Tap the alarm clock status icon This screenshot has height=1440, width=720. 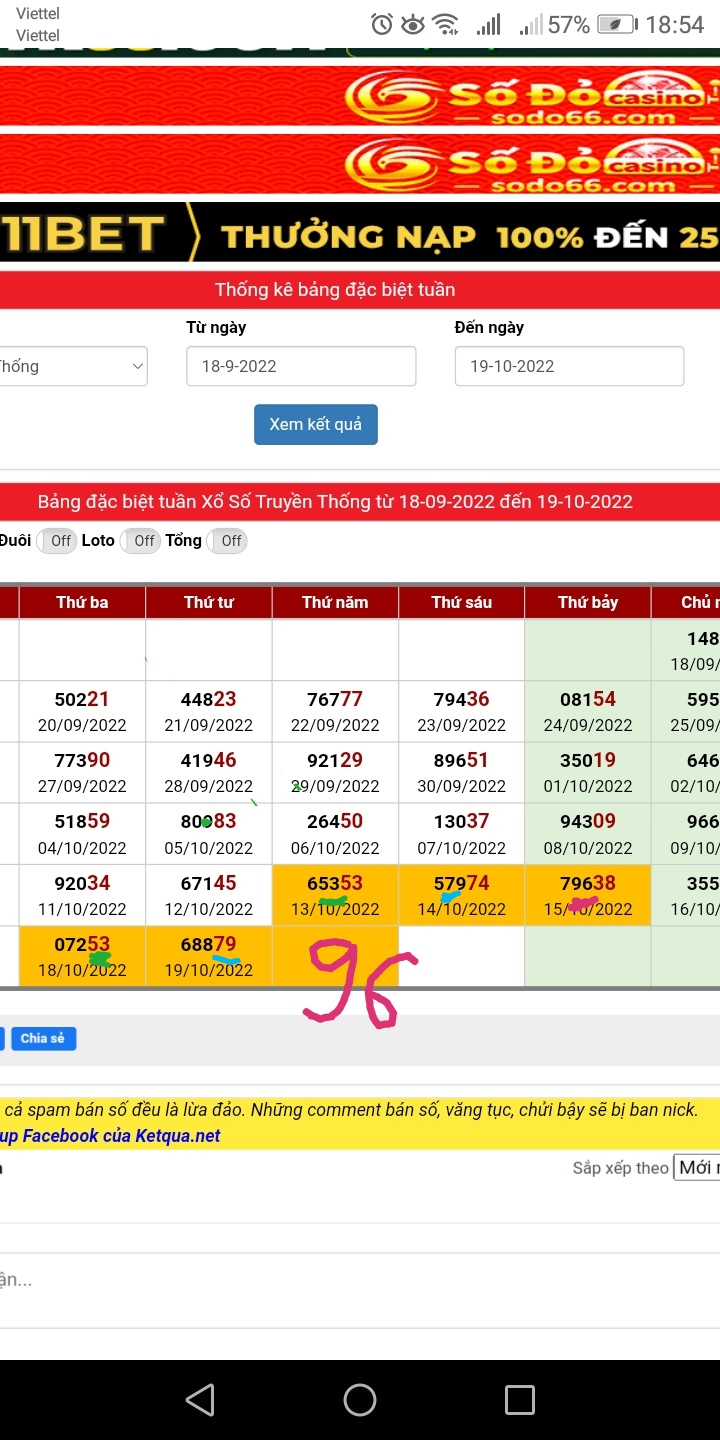(x=381, y=25)
